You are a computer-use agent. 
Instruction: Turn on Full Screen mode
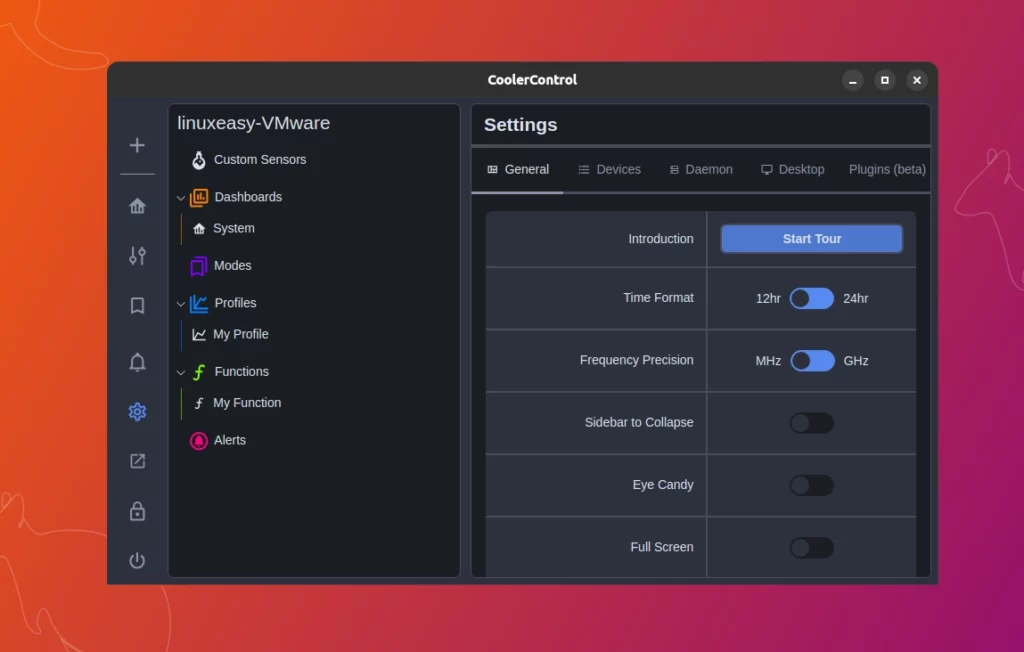tap(812, 547)
